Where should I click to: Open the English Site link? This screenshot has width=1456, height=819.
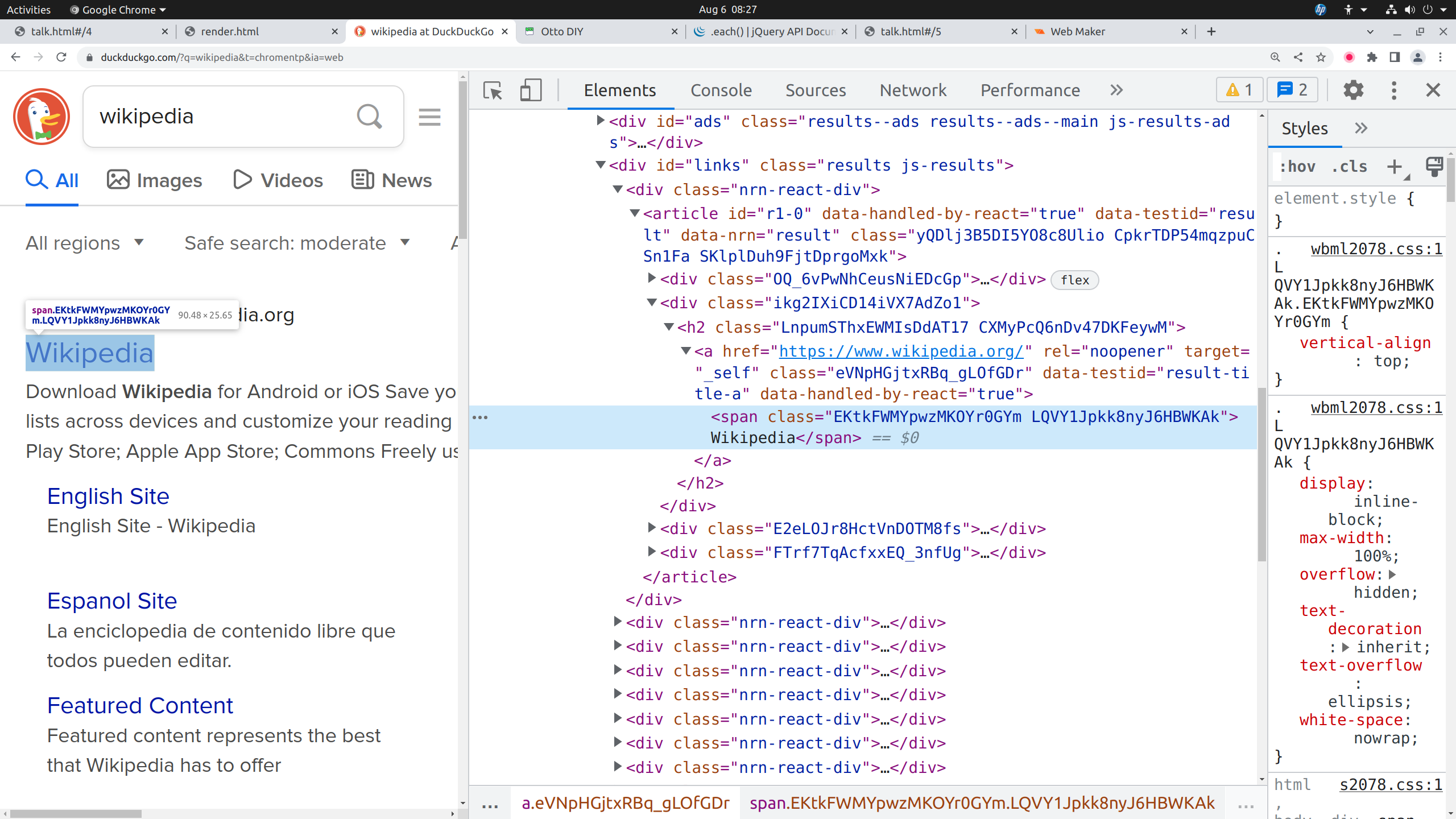click(108, 496)
